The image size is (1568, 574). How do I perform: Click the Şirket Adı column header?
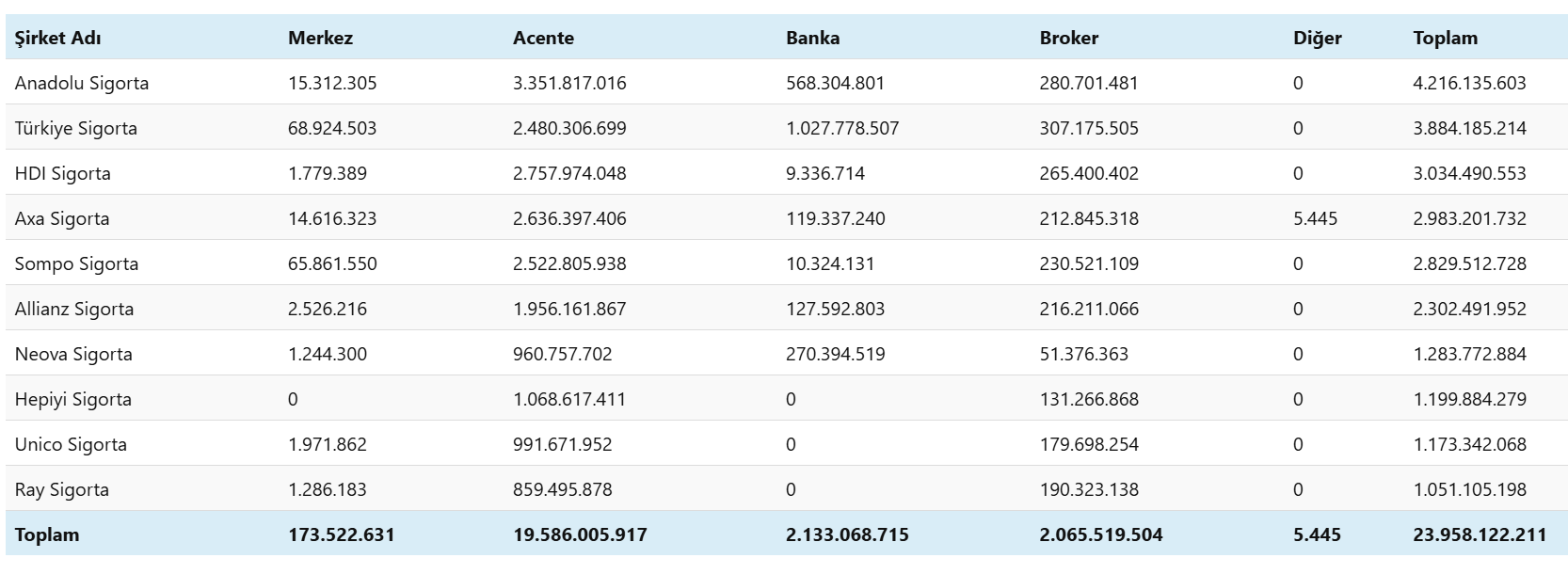tap(57, 38)
